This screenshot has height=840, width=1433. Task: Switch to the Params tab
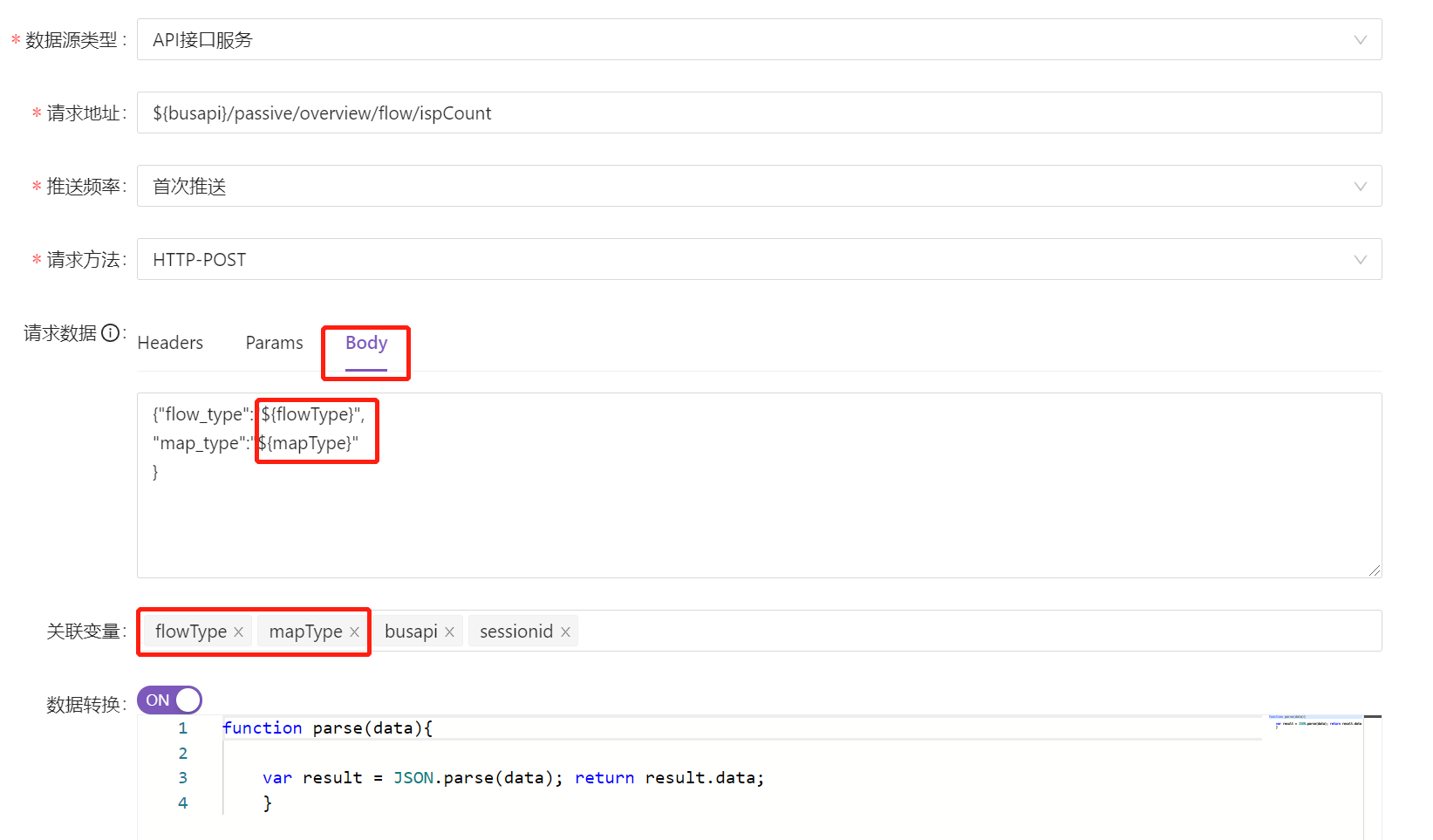point(274,343)
